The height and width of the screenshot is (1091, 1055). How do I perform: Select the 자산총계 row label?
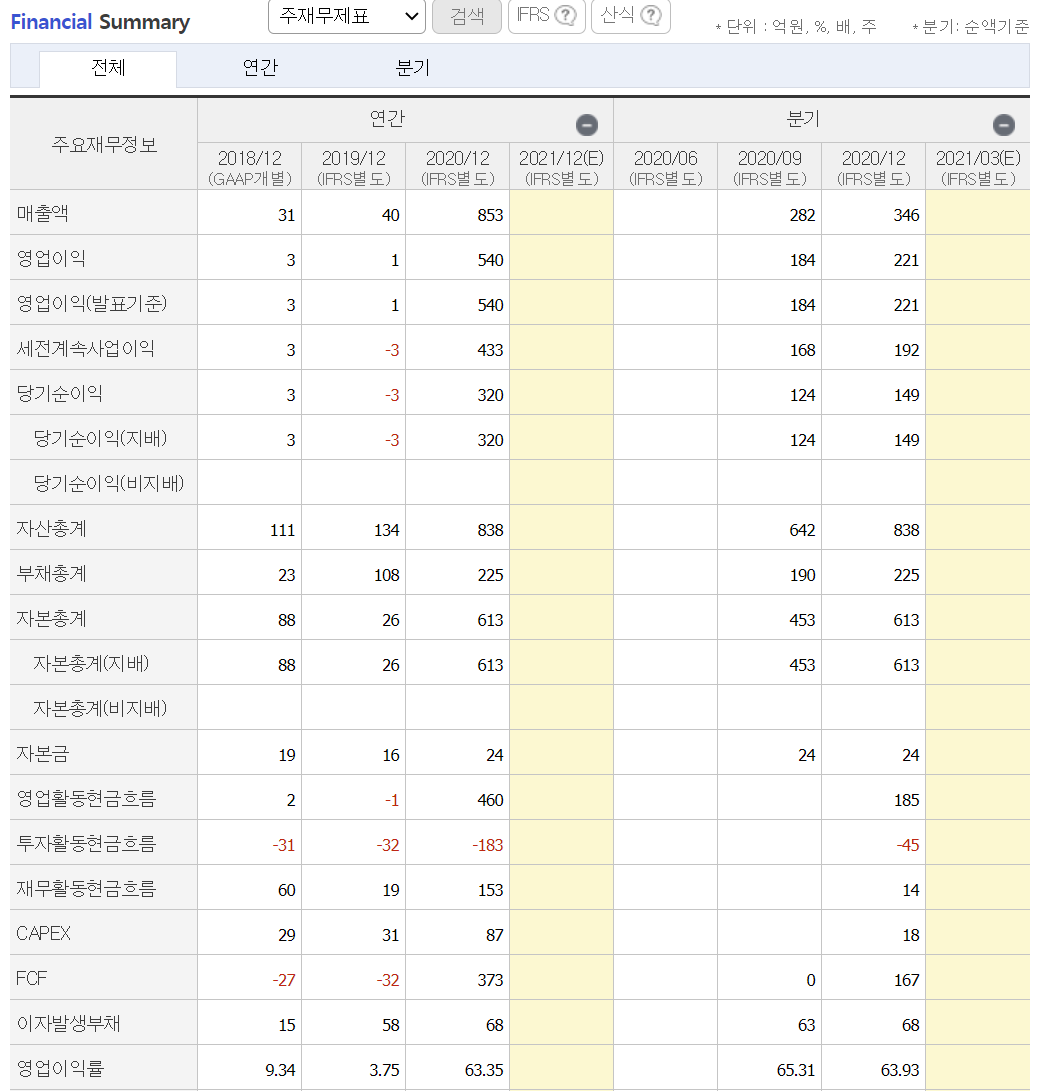point(51,529)
